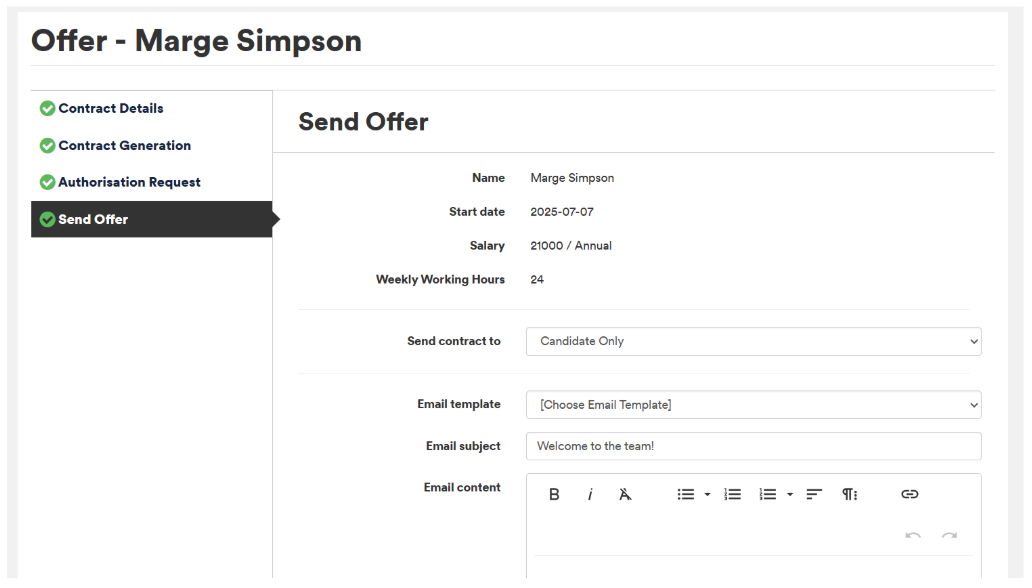This screenshot has width=1032, height=588.
Task: Open the bullet list style dropdown arrow
Action: pos(708,494)
